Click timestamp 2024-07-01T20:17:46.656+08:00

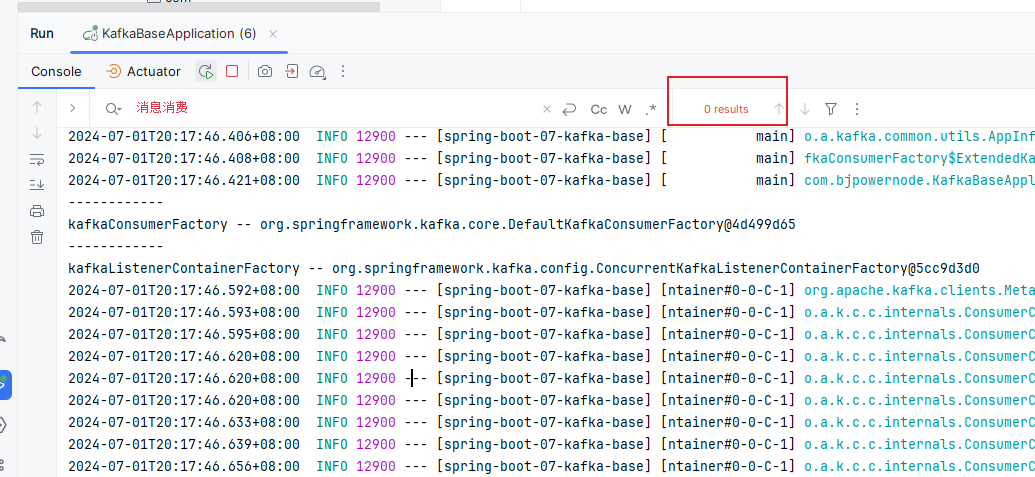(x=184, y=466)
